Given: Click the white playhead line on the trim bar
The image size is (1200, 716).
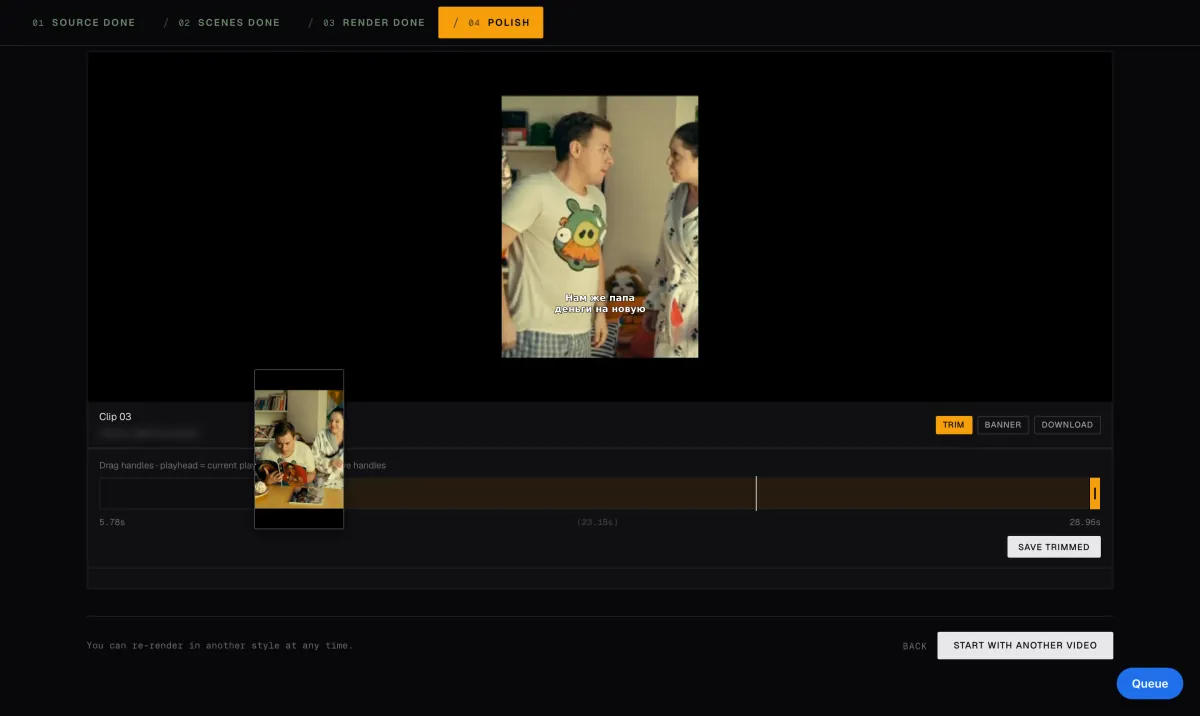Looking at the screenshot, I should coord(756,493).
